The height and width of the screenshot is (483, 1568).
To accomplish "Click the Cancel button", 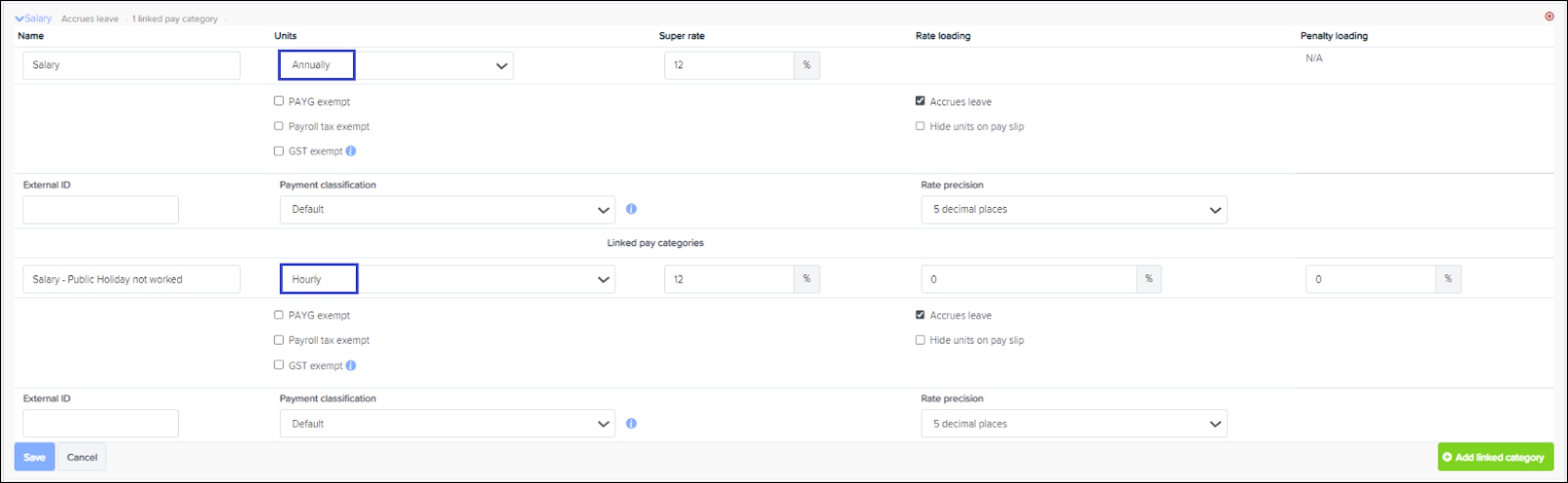I will point(82,457).
